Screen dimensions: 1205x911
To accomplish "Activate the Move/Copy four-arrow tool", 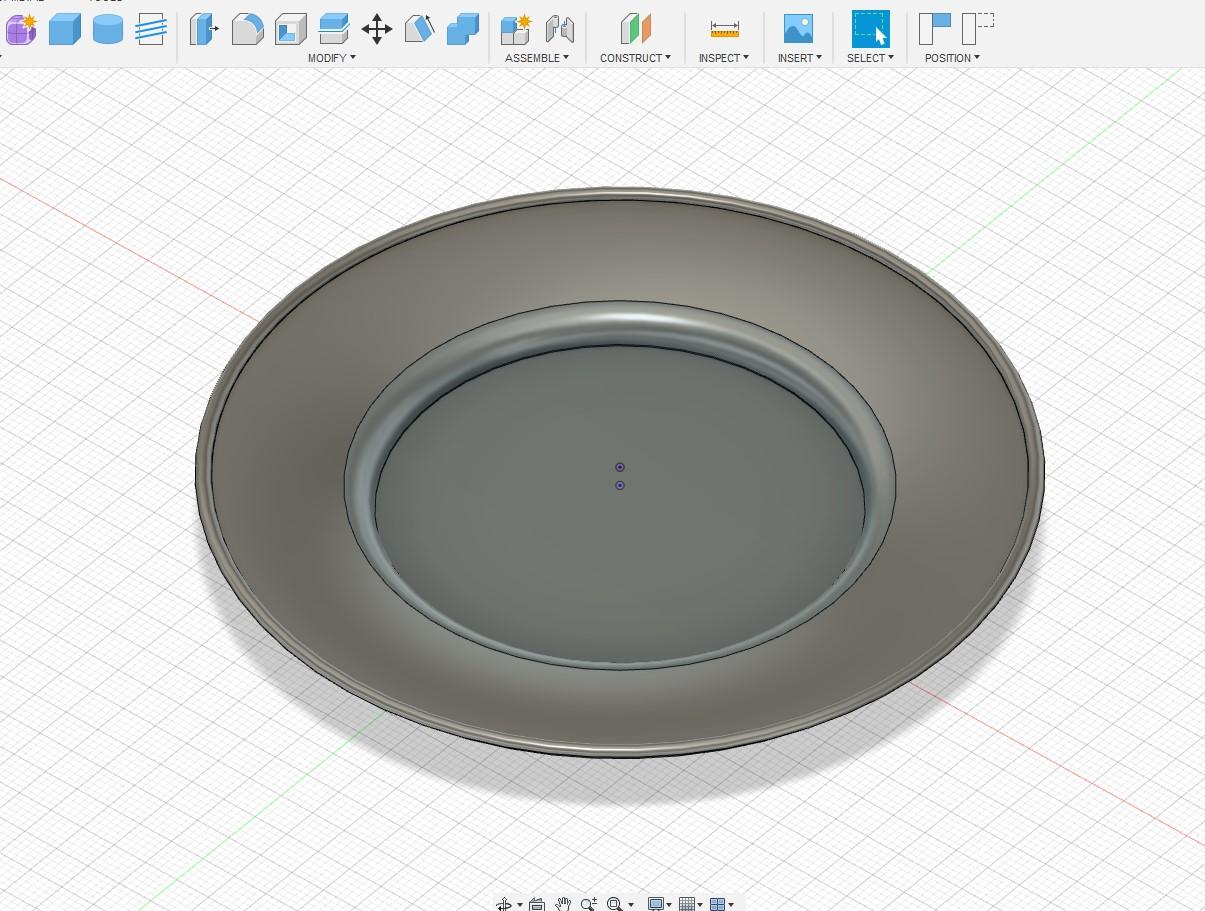I will tap(376, 29).
